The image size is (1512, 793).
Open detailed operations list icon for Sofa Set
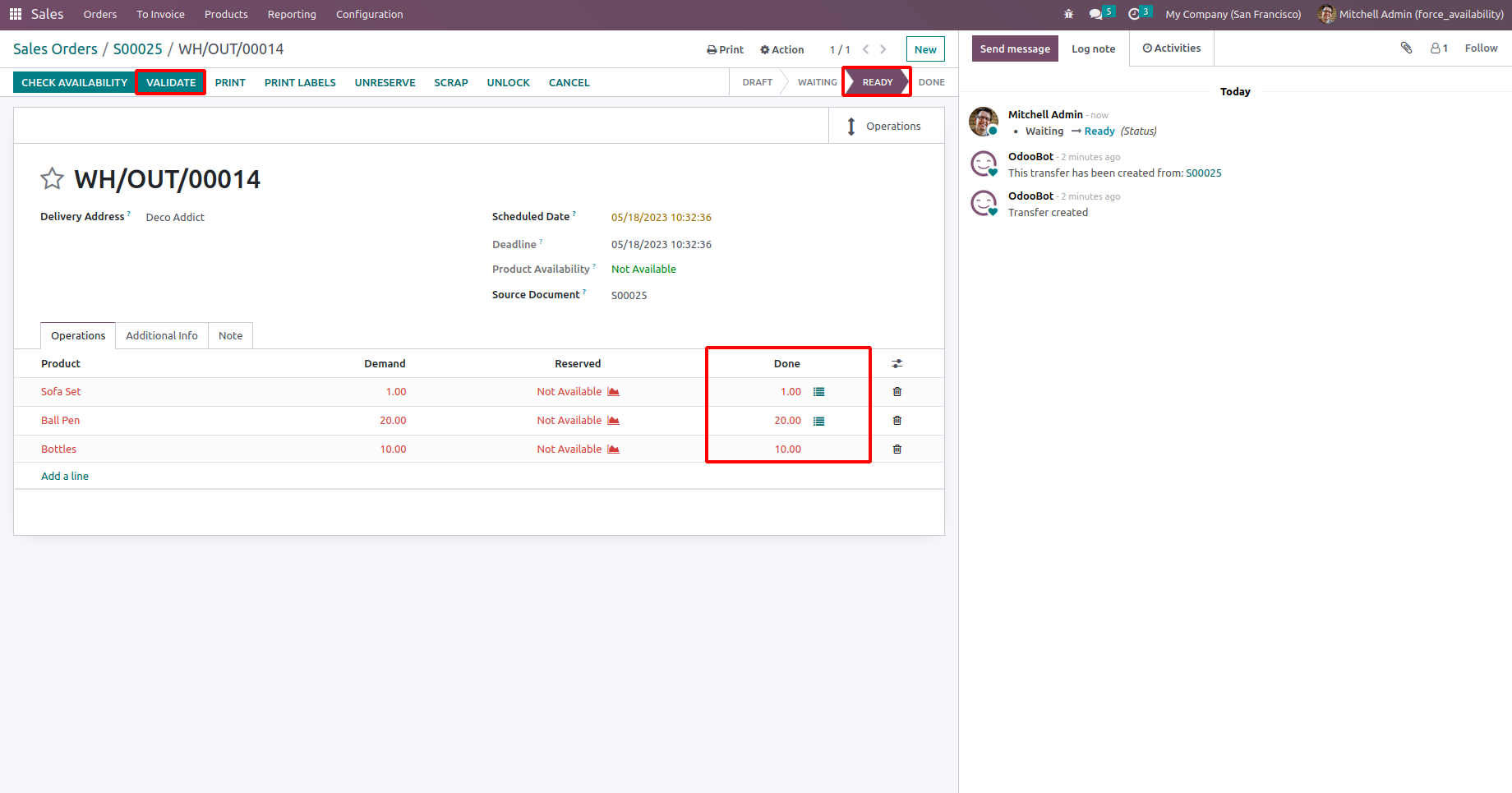pyautogui.click(x=818, y=392)
